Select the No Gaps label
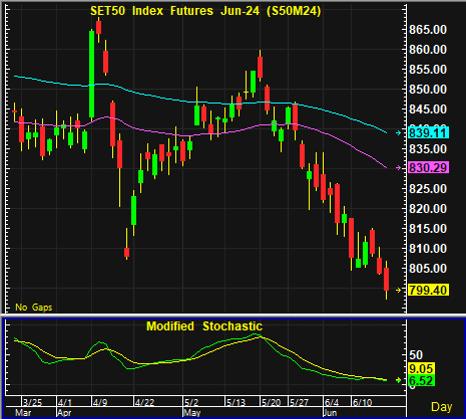The width and height of the screenshot is (466, 419). pyautogui.click(x=34, y=307)
